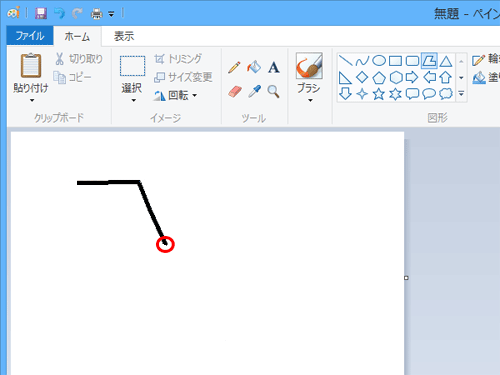Select the Diamond shape
Viewport: 500px width, 375px height.
[362, 77]
